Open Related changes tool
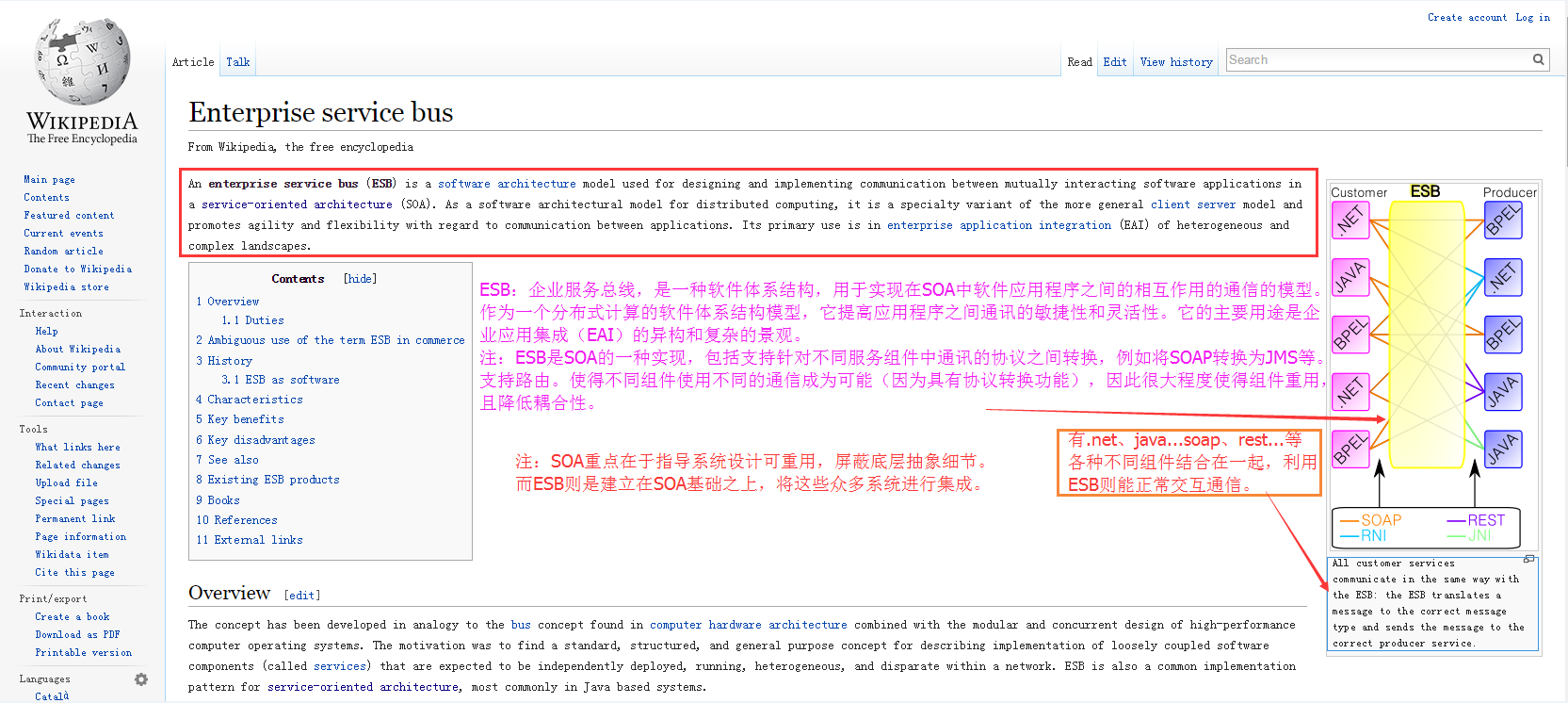 pyautogui.click(x=77, y=466)
